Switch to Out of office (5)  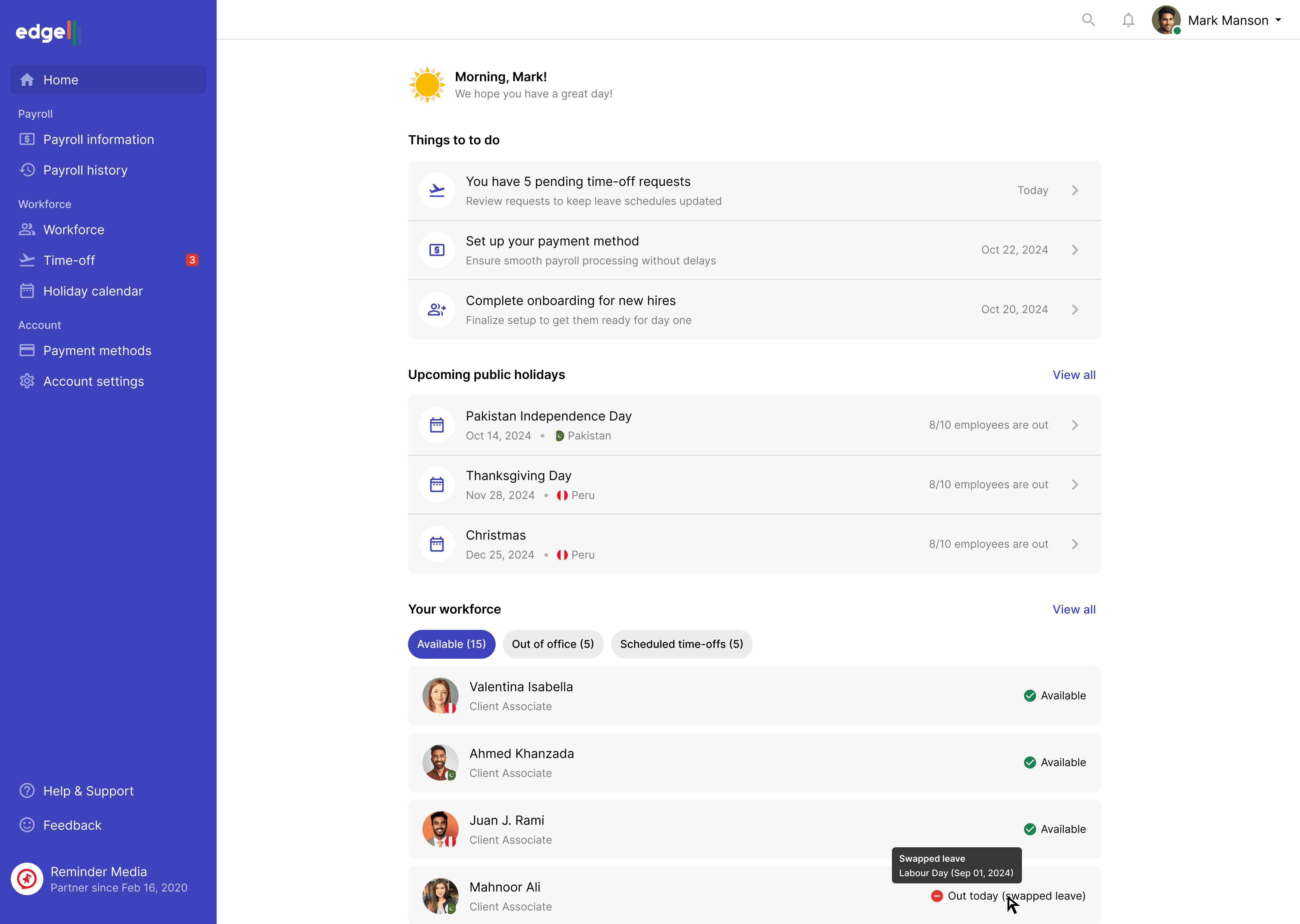553,644
